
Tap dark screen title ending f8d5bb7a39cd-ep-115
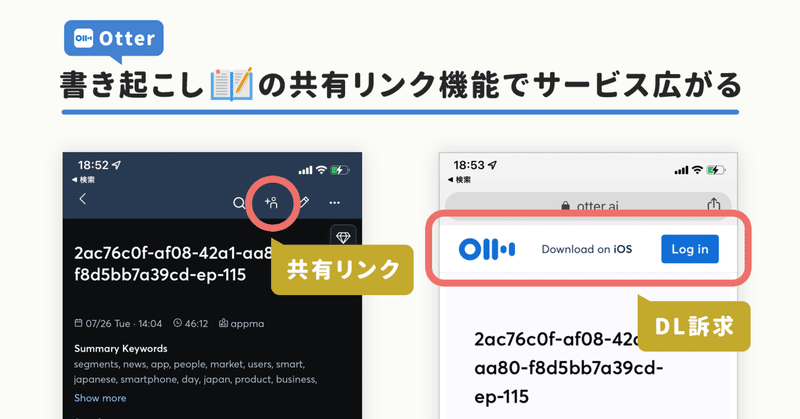tap(173, 264)
